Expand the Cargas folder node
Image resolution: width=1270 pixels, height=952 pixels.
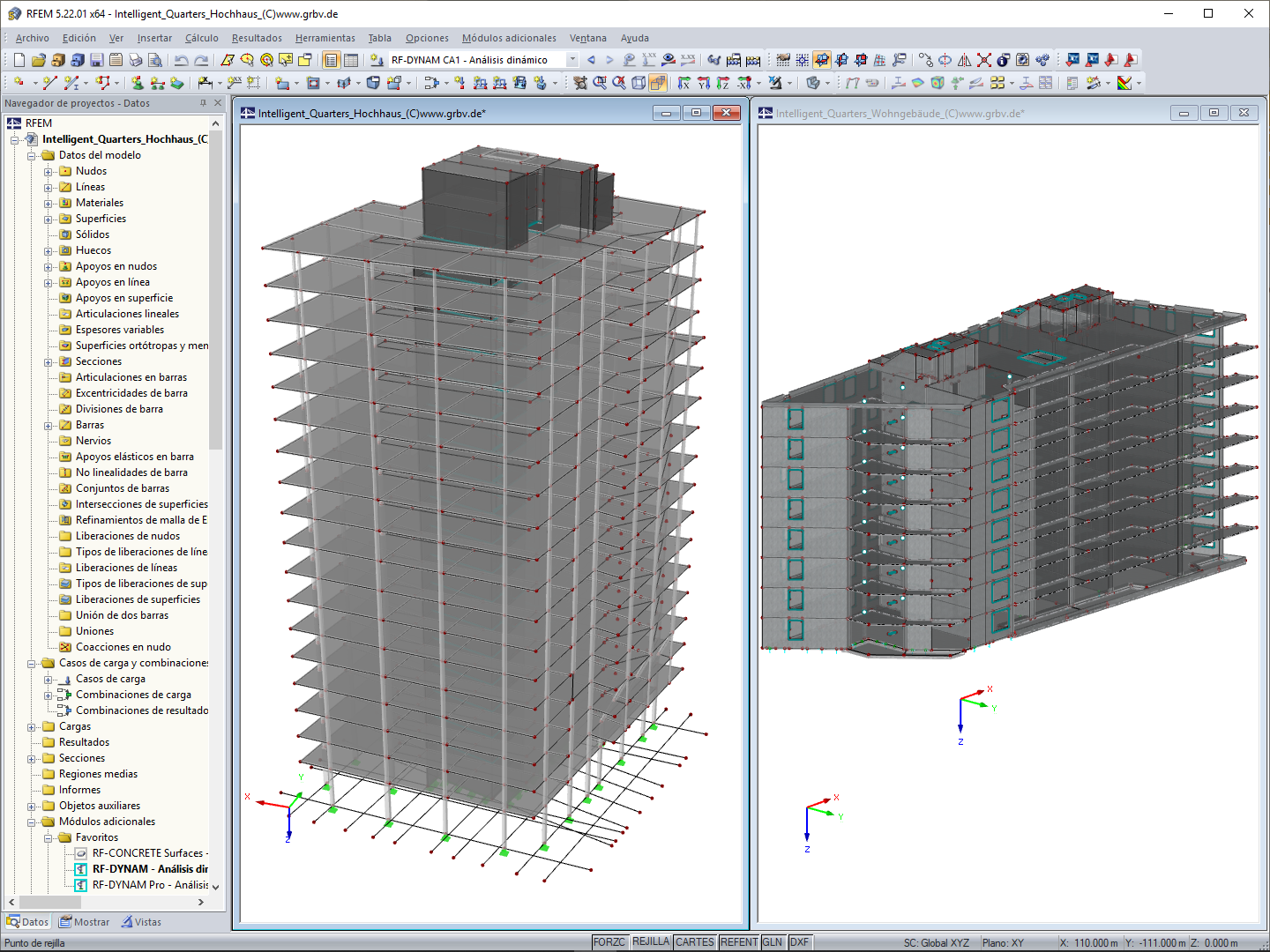32,727
